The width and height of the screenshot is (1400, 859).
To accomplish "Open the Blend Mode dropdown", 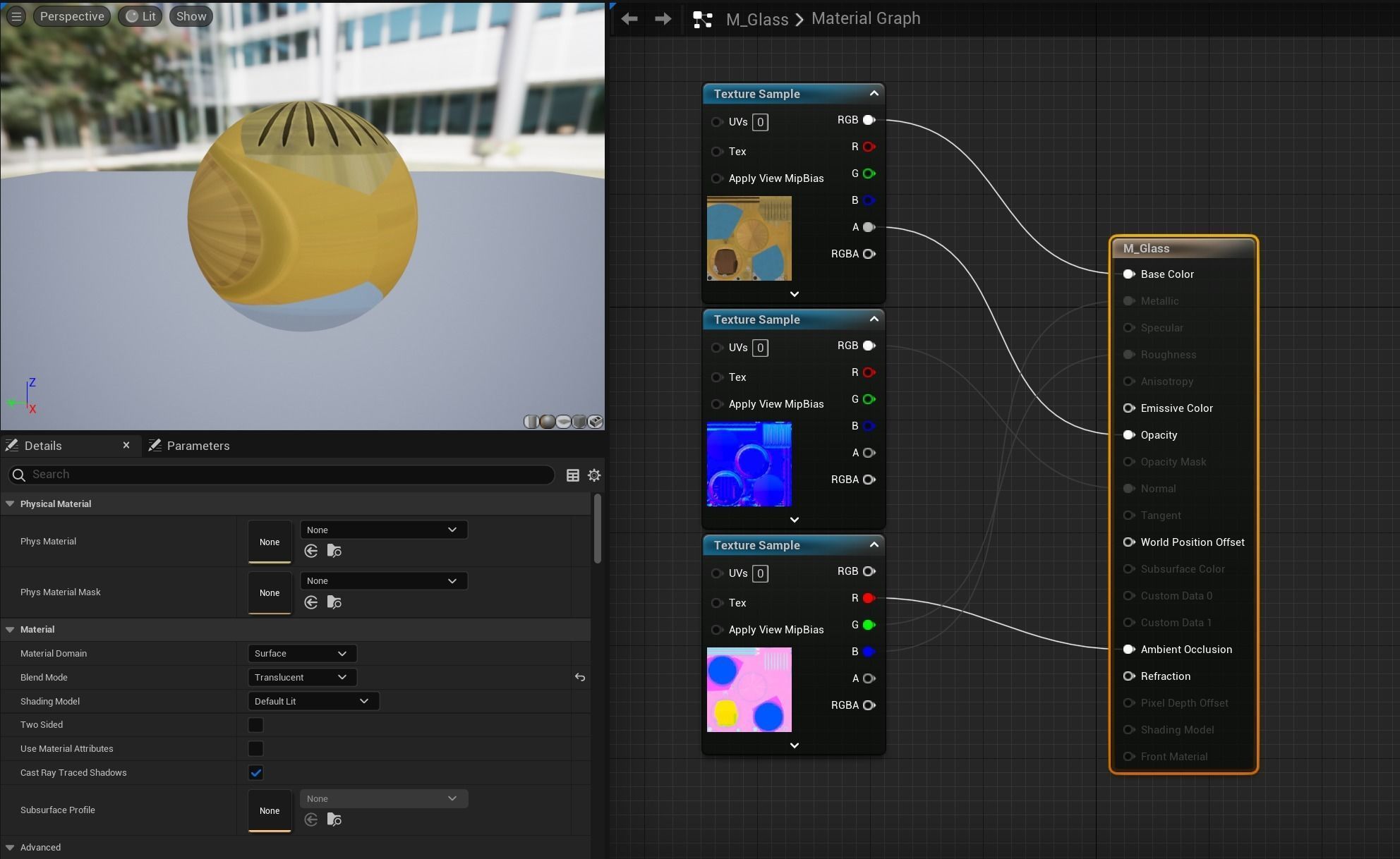I will coord(301,677).
